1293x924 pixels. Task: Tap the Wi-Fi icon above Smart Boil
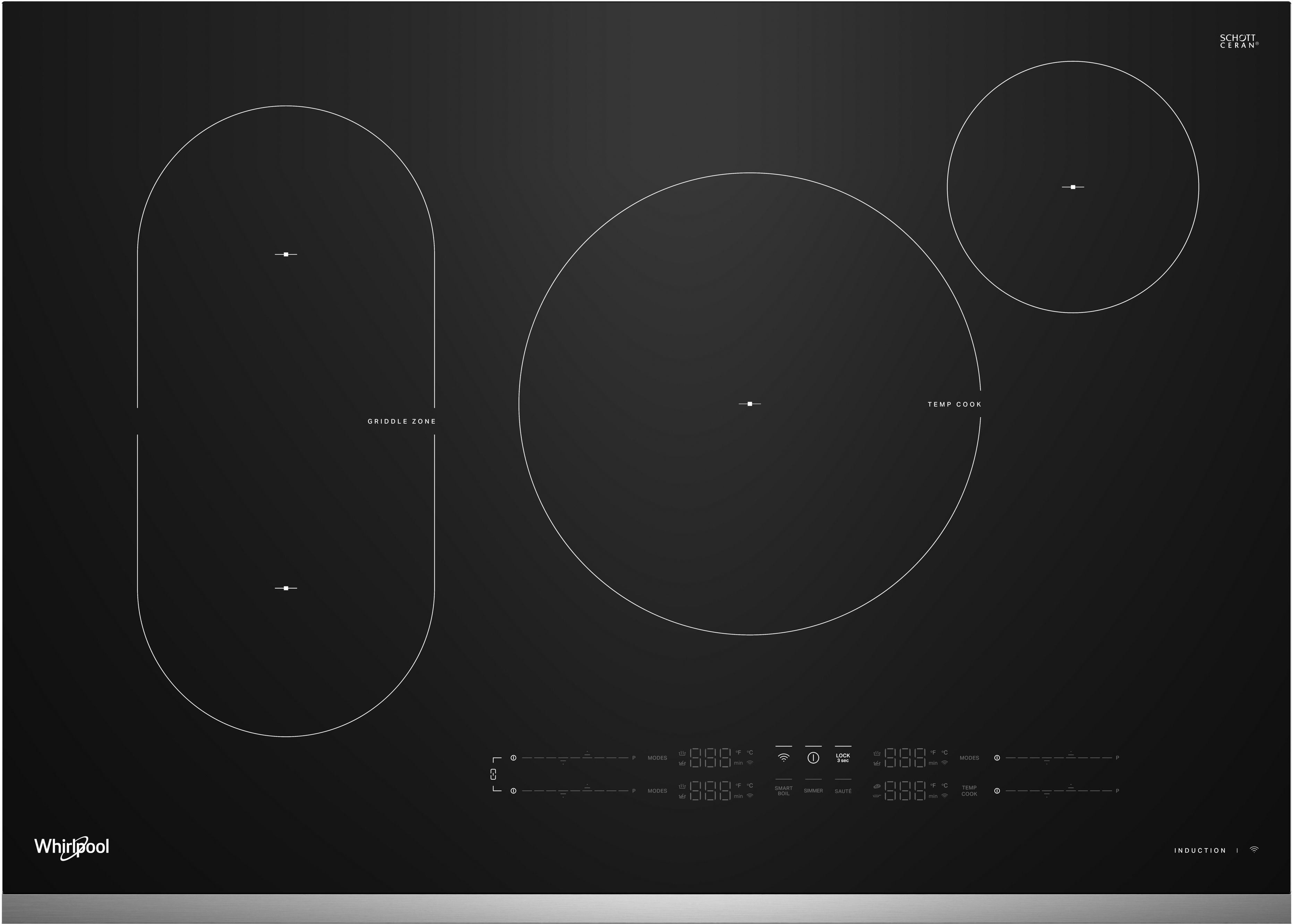point(783,757)
